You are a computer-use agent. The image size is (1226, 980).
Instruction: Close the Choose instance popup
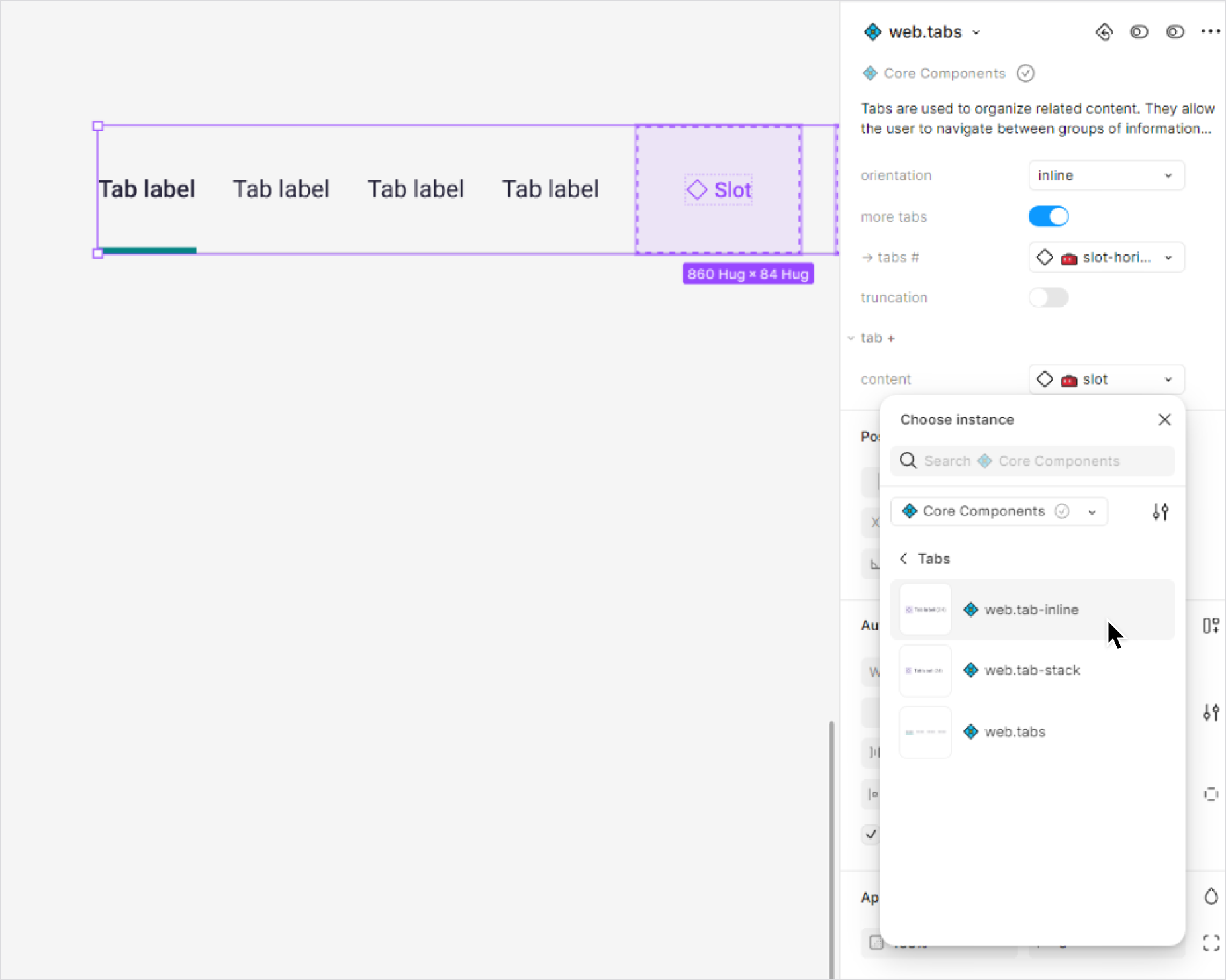point(1164,420)
